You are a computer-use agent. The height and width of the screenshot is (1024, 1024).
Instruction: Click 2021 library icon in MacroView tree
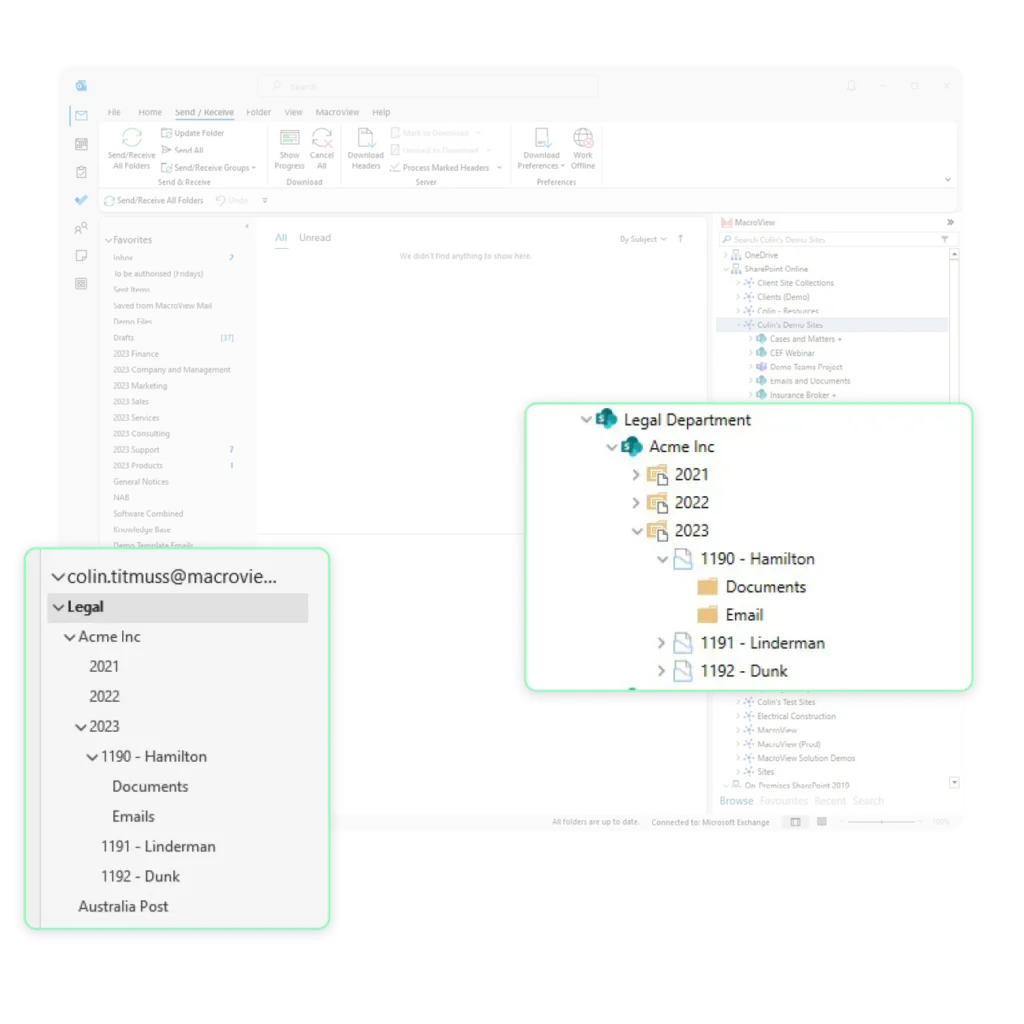[x=658, y=475]
